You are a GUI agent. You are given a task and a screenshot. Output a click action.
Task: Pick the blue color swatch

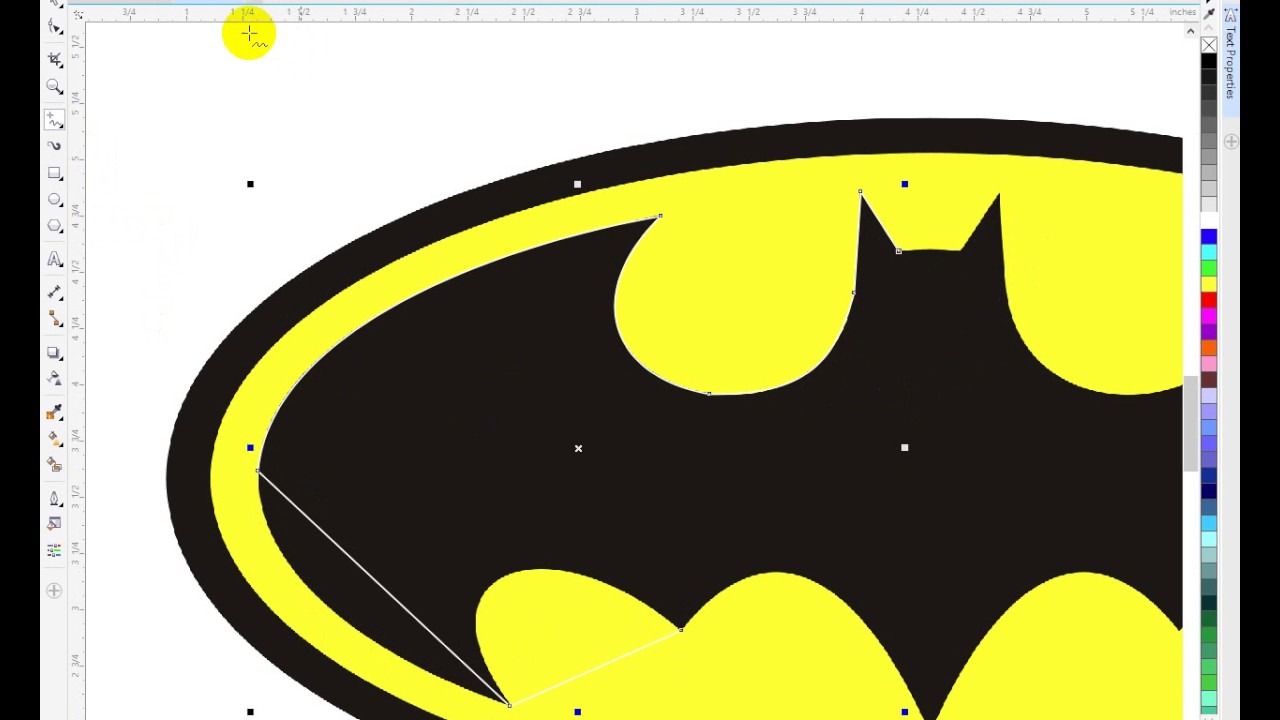pyautogui.click(x=1209, y=237)
